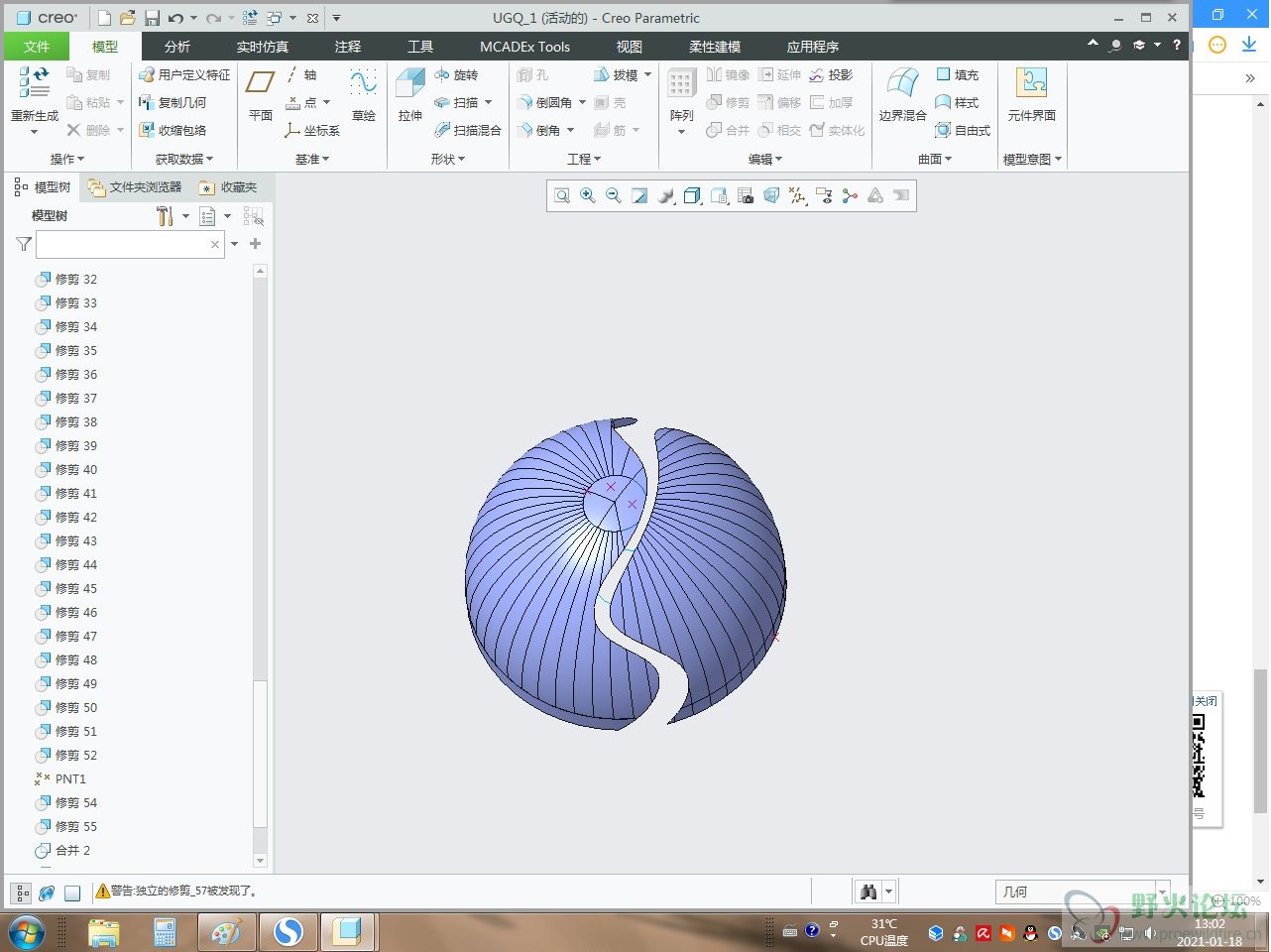
Task: Switch to the 柔性建模 (Flexible Modeling) tab
Action: [715, 47]
